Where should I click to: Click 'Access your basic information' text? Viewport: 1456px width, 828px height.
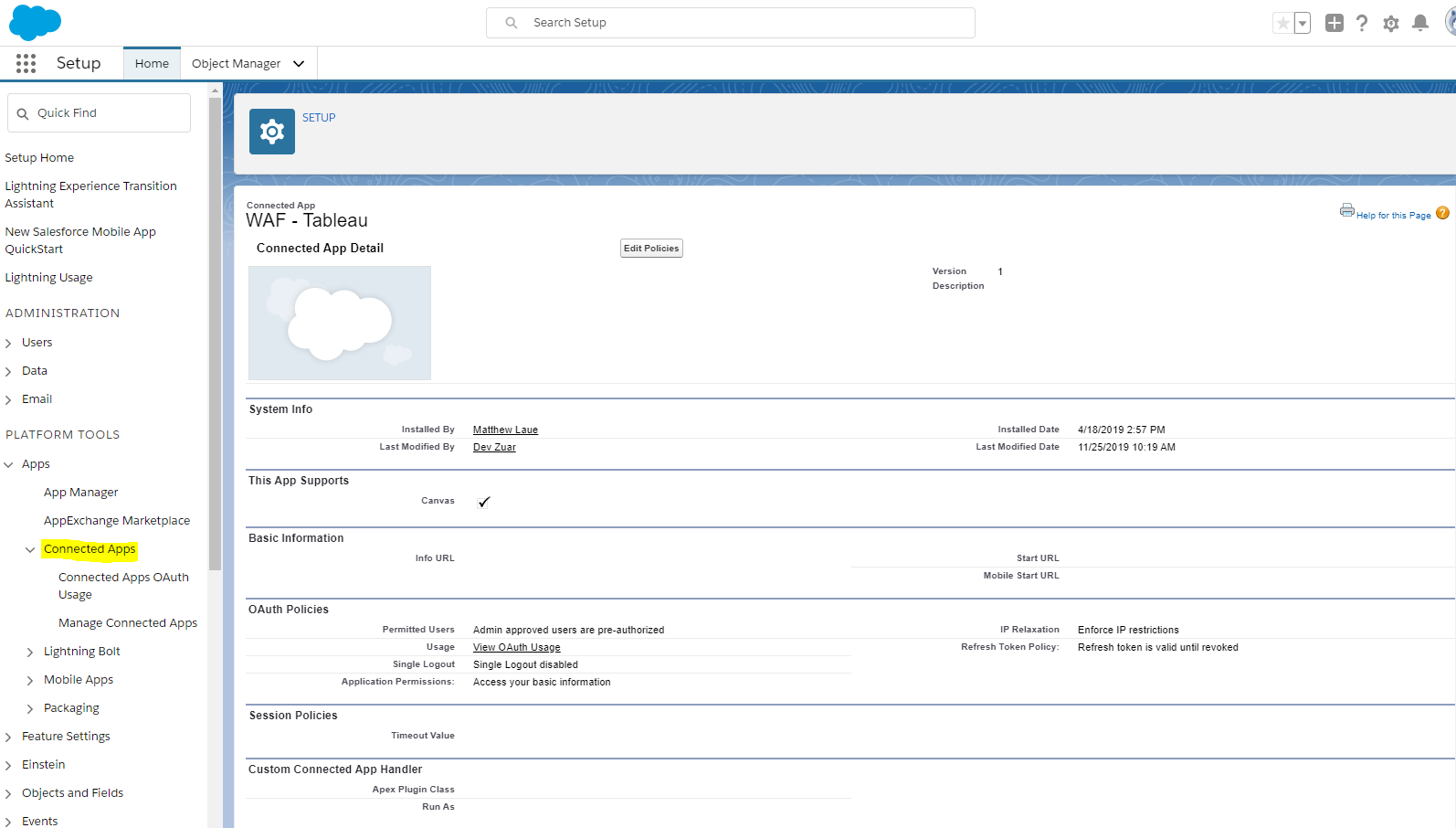[542, 682]
